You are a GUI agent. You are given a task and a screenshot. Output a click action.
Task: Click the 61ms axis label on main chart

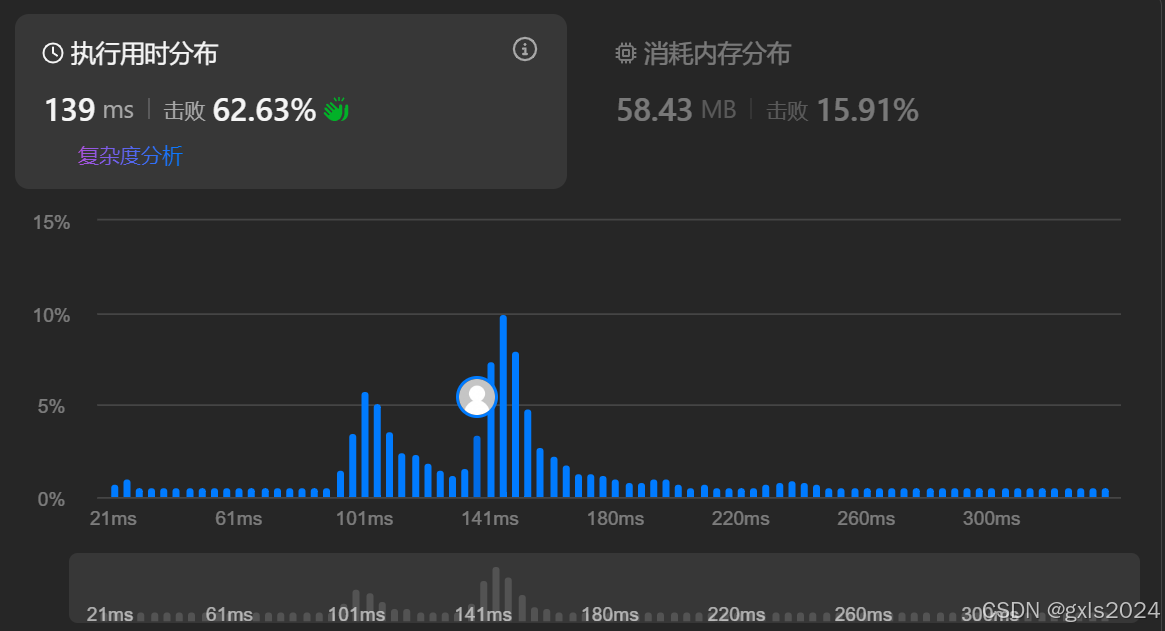[238, 519]
